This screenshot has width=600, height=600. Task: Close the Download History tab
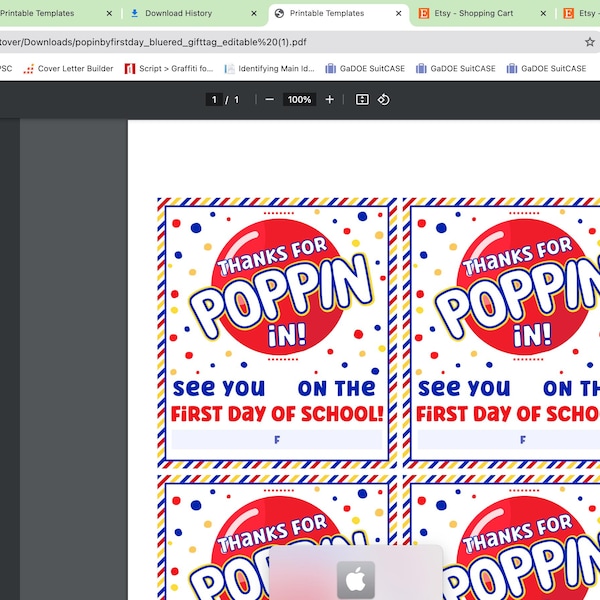coord(254,13)
